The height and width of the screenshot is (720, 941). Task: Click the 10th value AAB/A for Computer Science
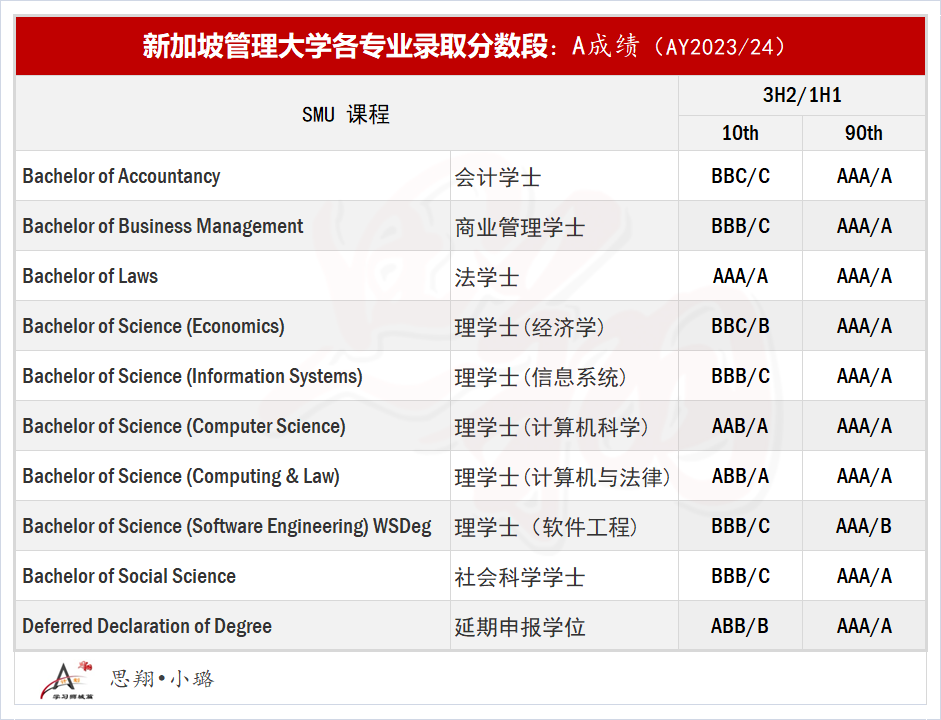pyautogui.click(x=740, y=425)
